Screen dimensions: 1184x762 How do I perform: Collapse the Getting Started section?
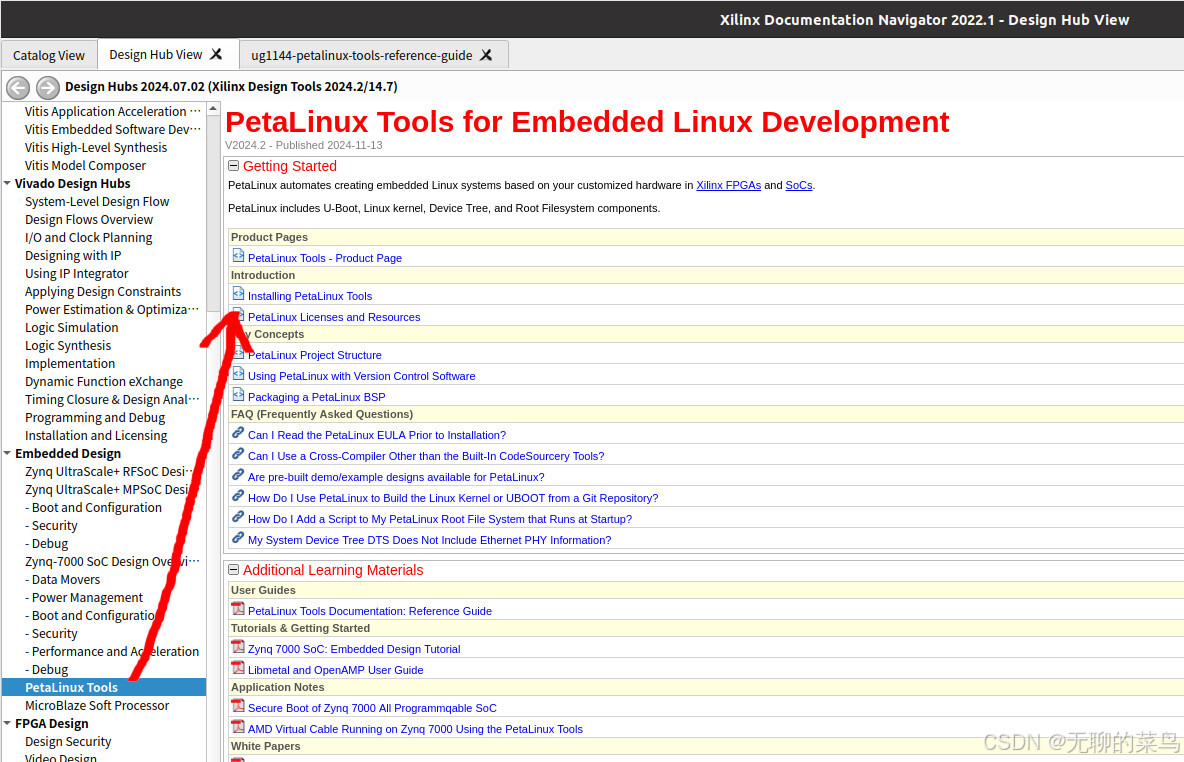point(233,165)
